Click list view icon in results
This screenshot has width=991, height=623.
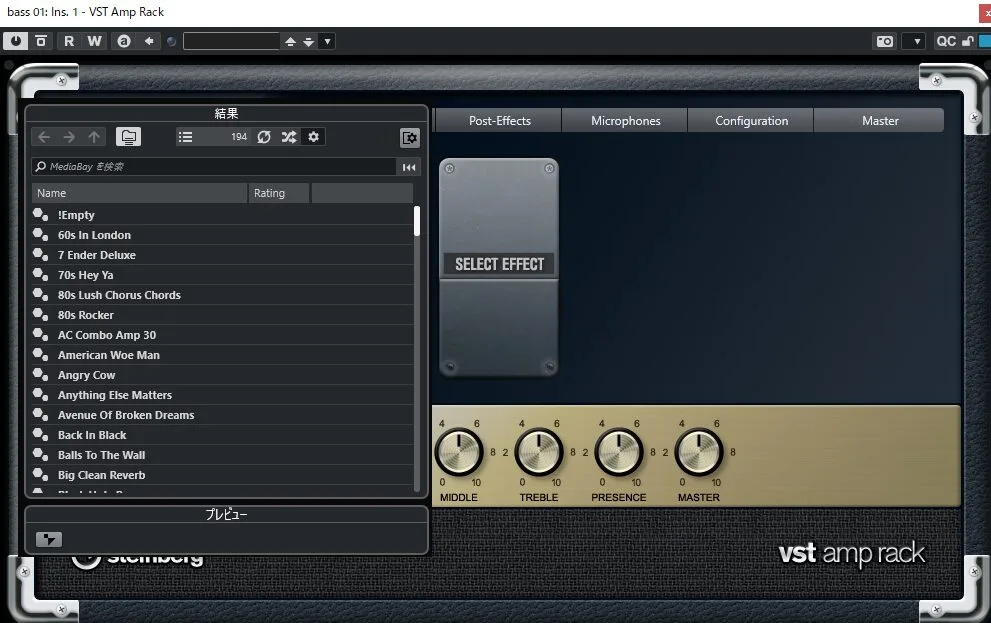click(185, 137)
